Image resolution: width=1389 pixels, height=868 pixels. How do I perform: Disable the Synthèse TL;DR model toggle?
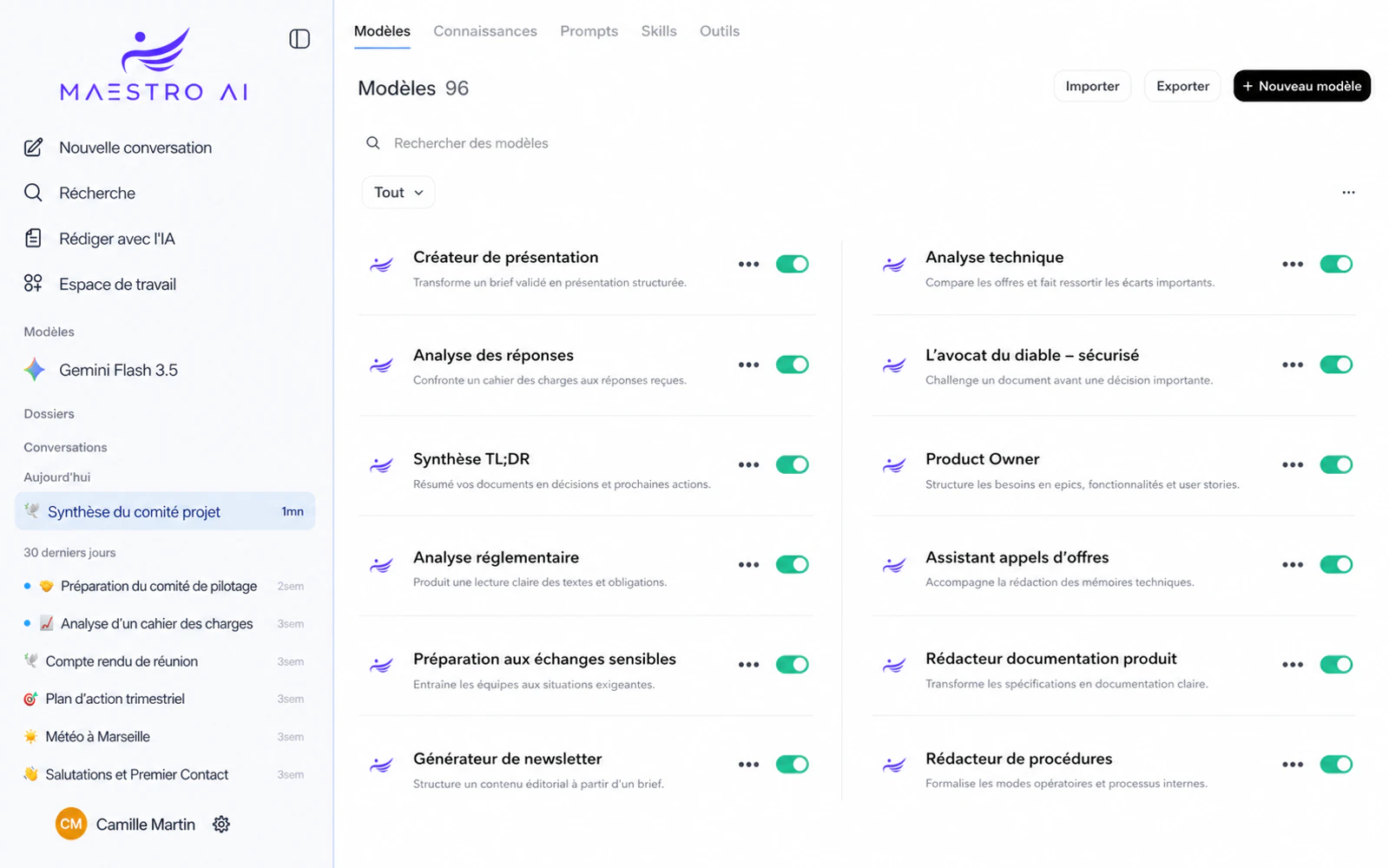coord(792,464)
